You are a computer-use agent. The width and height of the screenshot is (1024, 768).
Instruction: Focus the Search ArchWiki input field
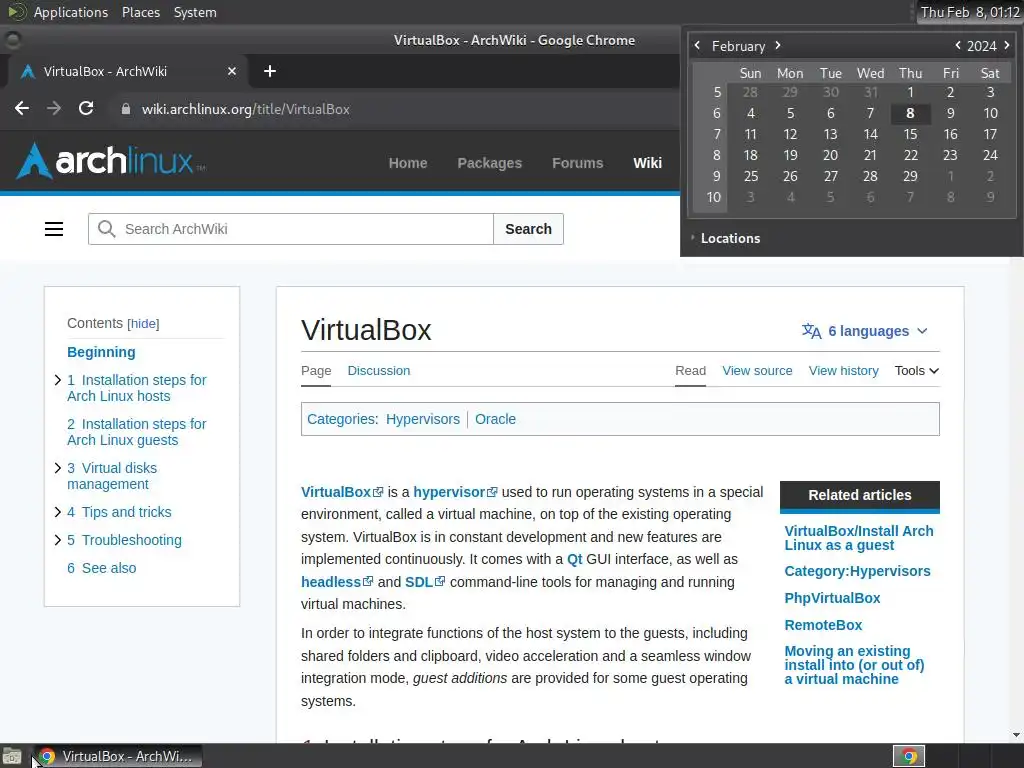coord(291,229)
